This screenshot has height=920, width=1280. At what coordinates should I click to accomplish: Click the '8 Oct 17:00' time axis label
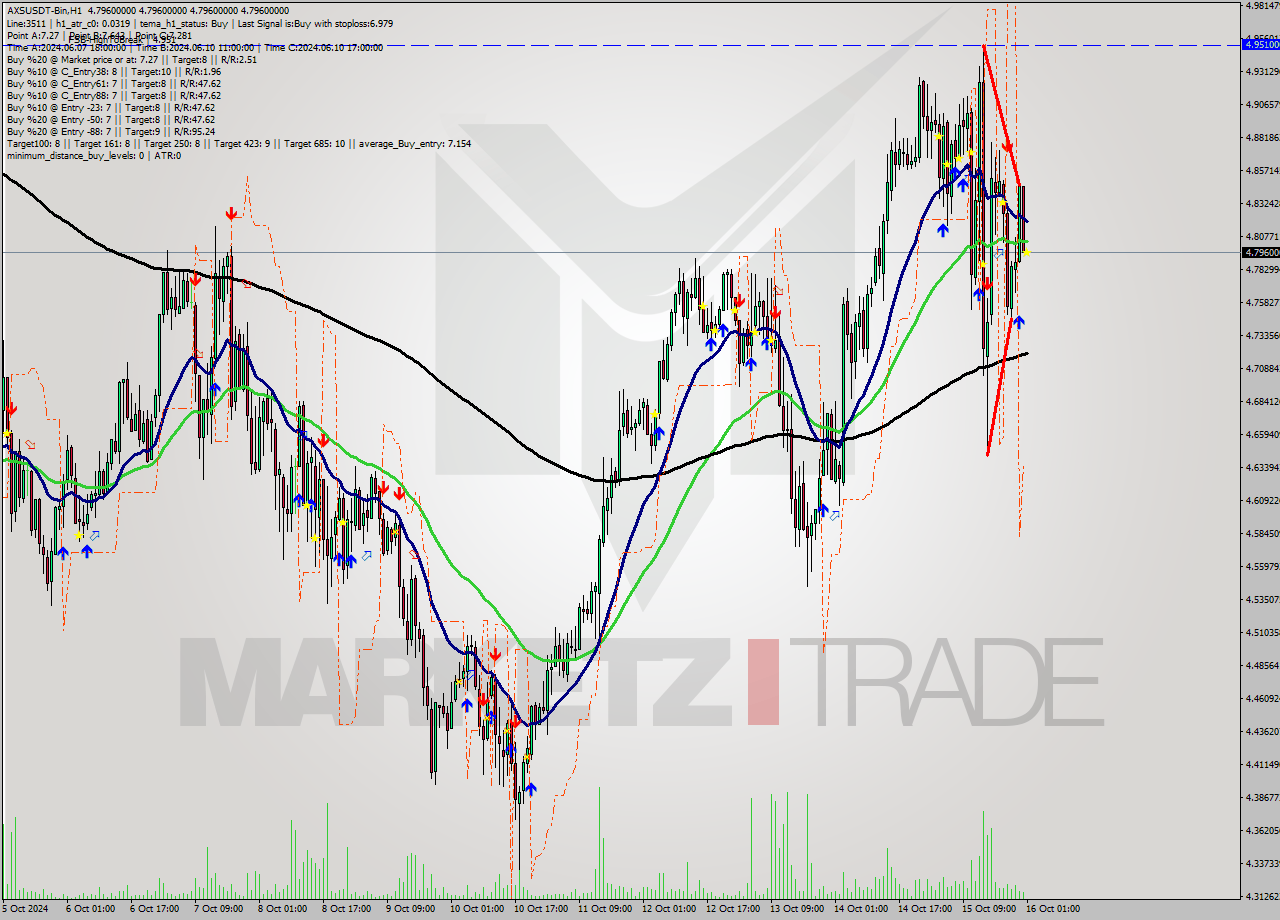click(x=346, y=909)
